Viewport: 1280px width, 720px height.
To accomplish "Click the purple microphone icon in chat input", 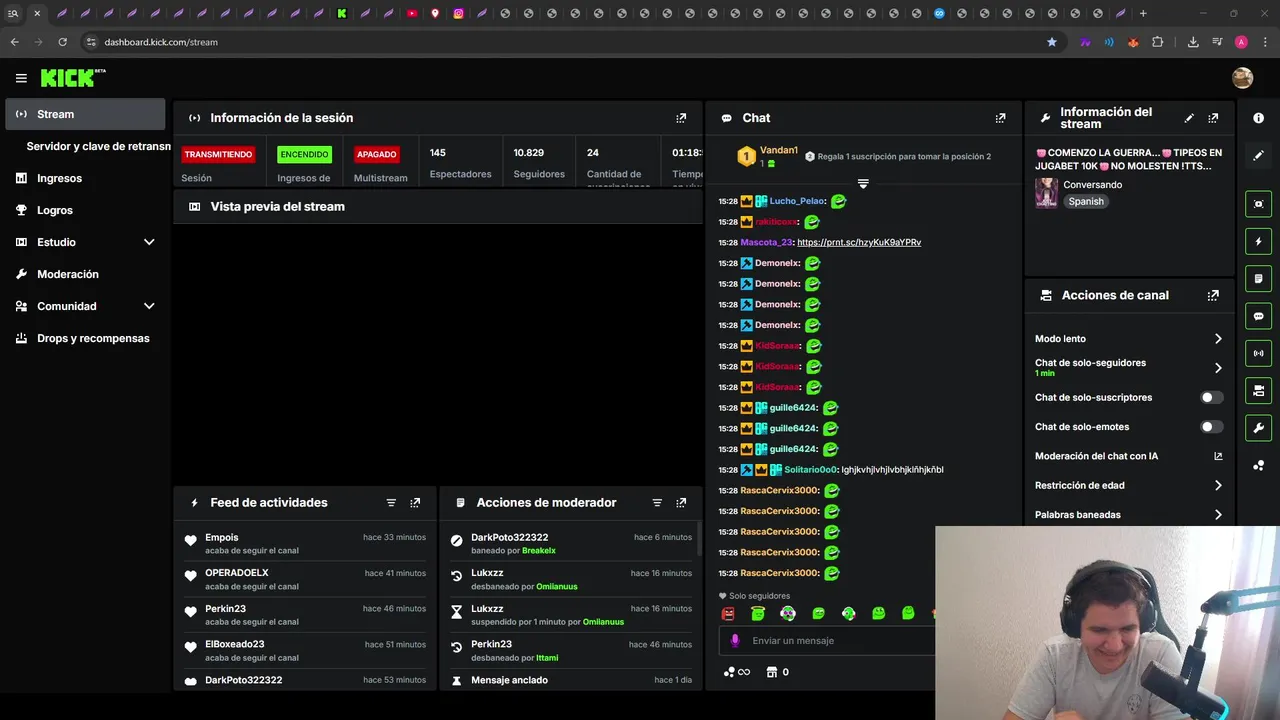I will (x=735, y=640).
